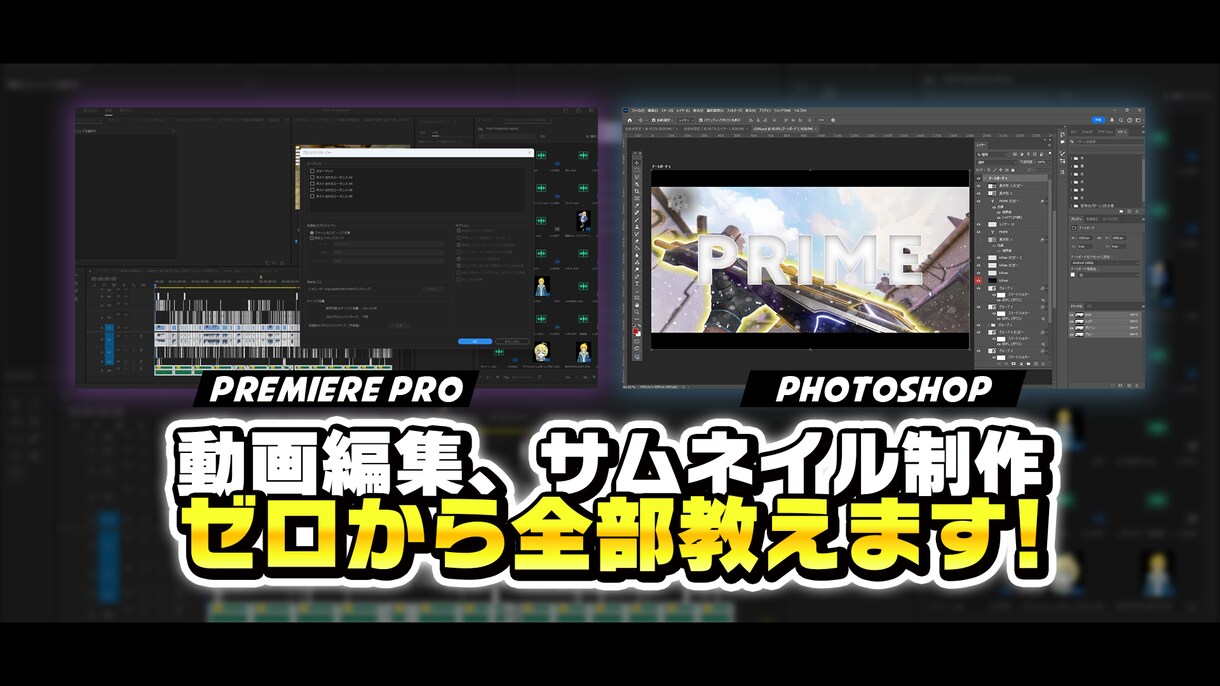Toggle visibility of the RGB channel
Screen dimensions: 1220x686
[x=1072, y=315]
